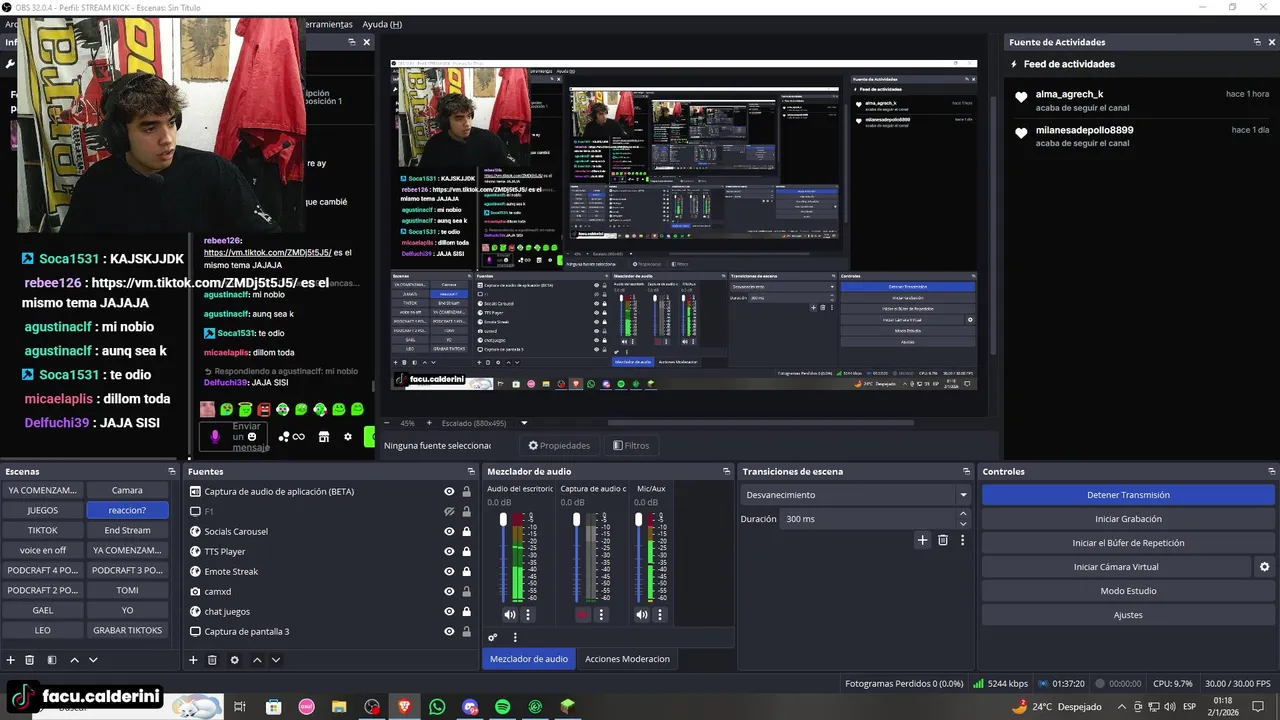This screenshot has height=720, width=1280.
Task: Open WhatsApp from the taskbar
Action: point(437,707)
